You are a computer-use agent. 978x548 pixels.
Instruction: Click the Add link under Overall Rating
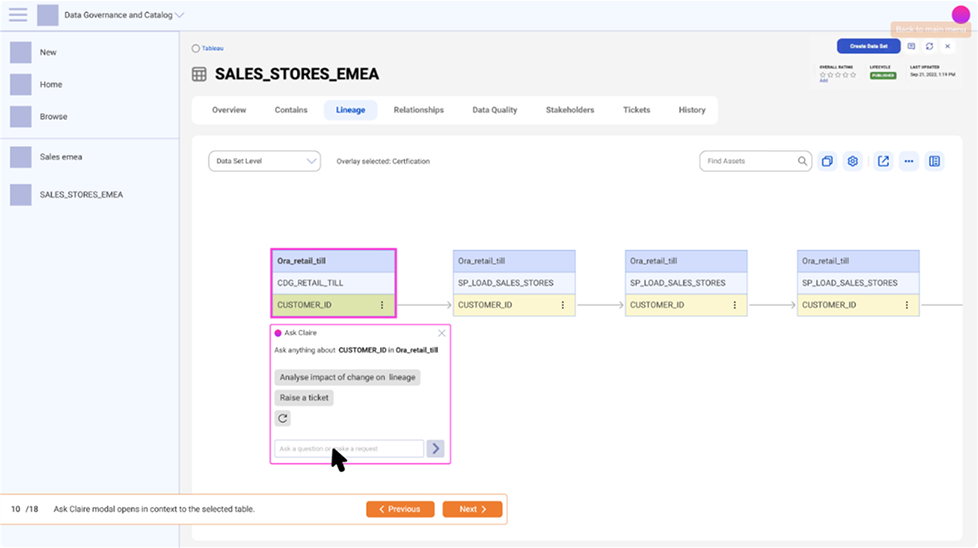[823, 80]
